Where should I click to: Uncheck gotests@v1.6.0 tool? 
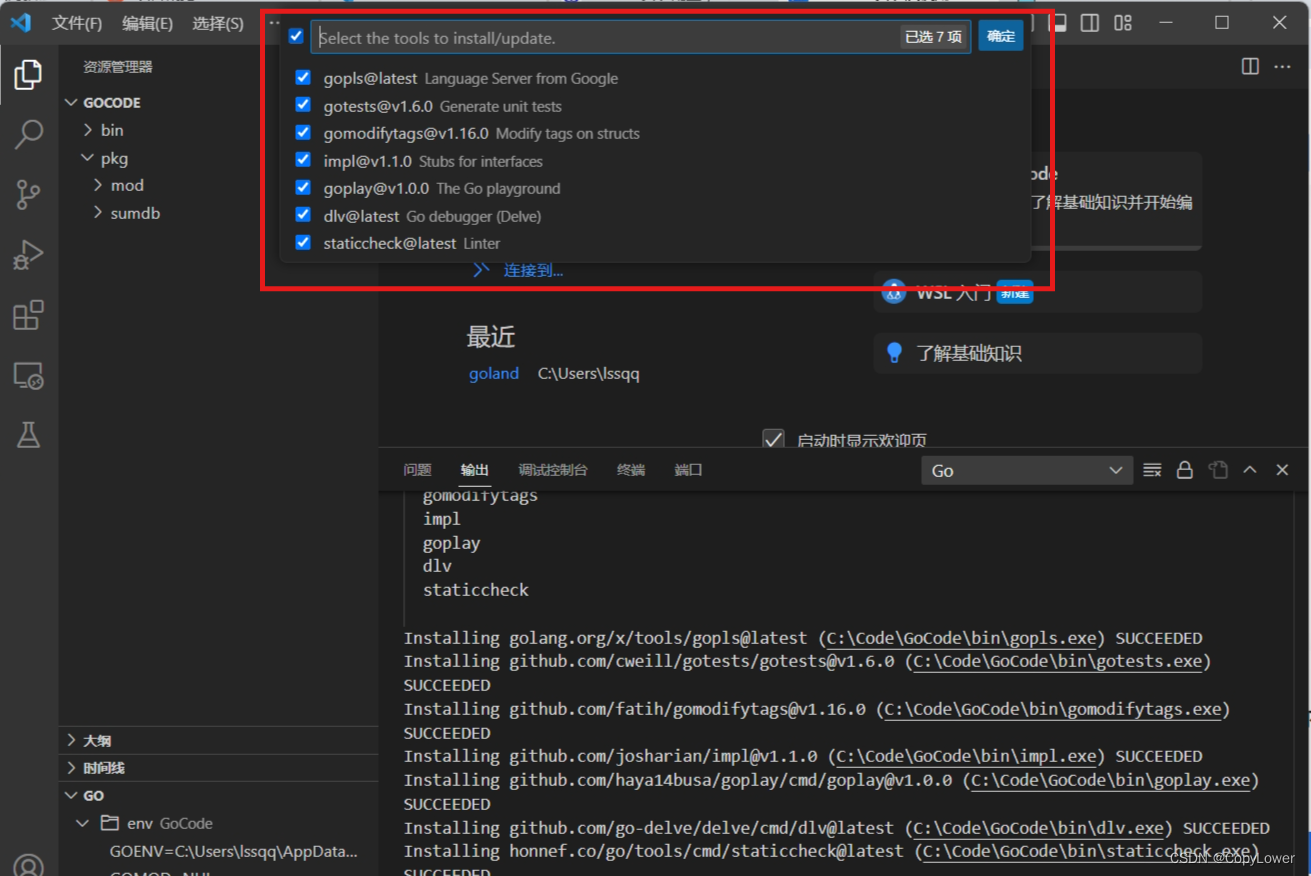303,104
